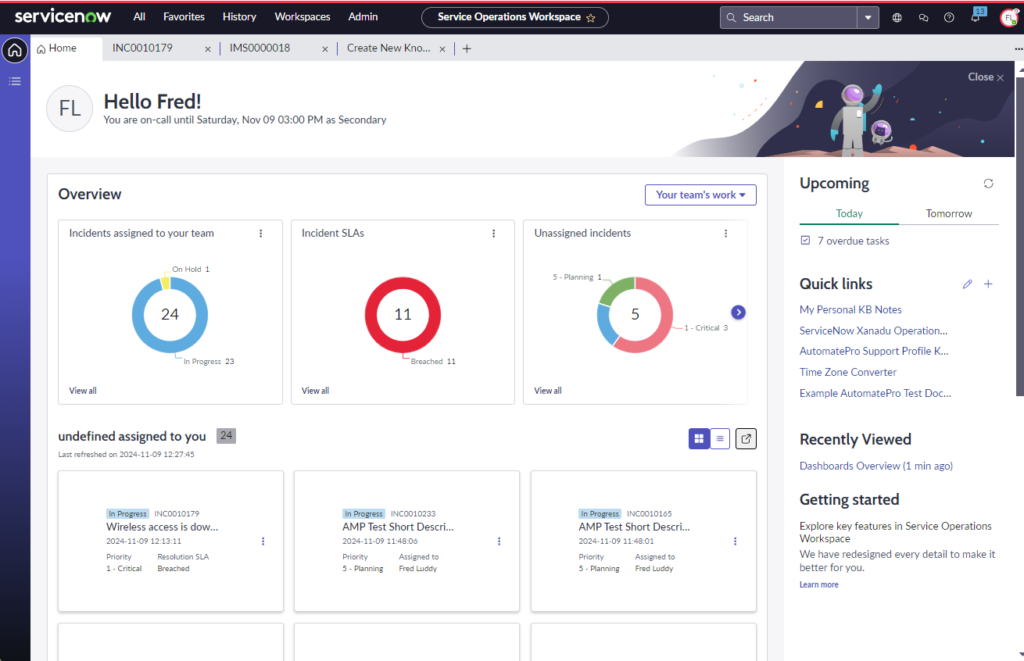
Task: Favorite the Service Operations Workspace star
Action: pyautogui.click(x=590, y=17)
